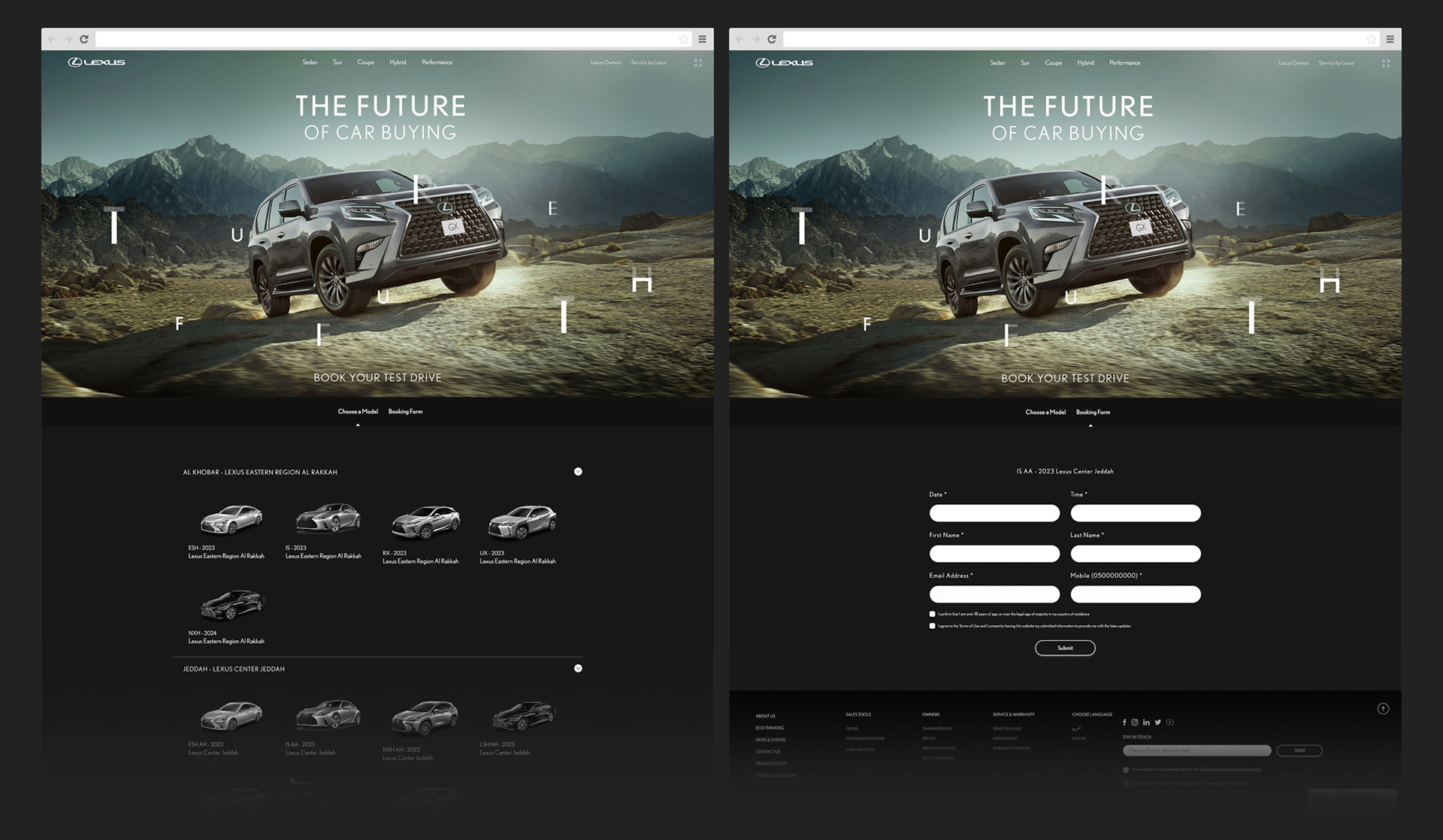Screen dimensions: 1443x840
Task: Open Performance menu in right window
Action: point(1124,62)
